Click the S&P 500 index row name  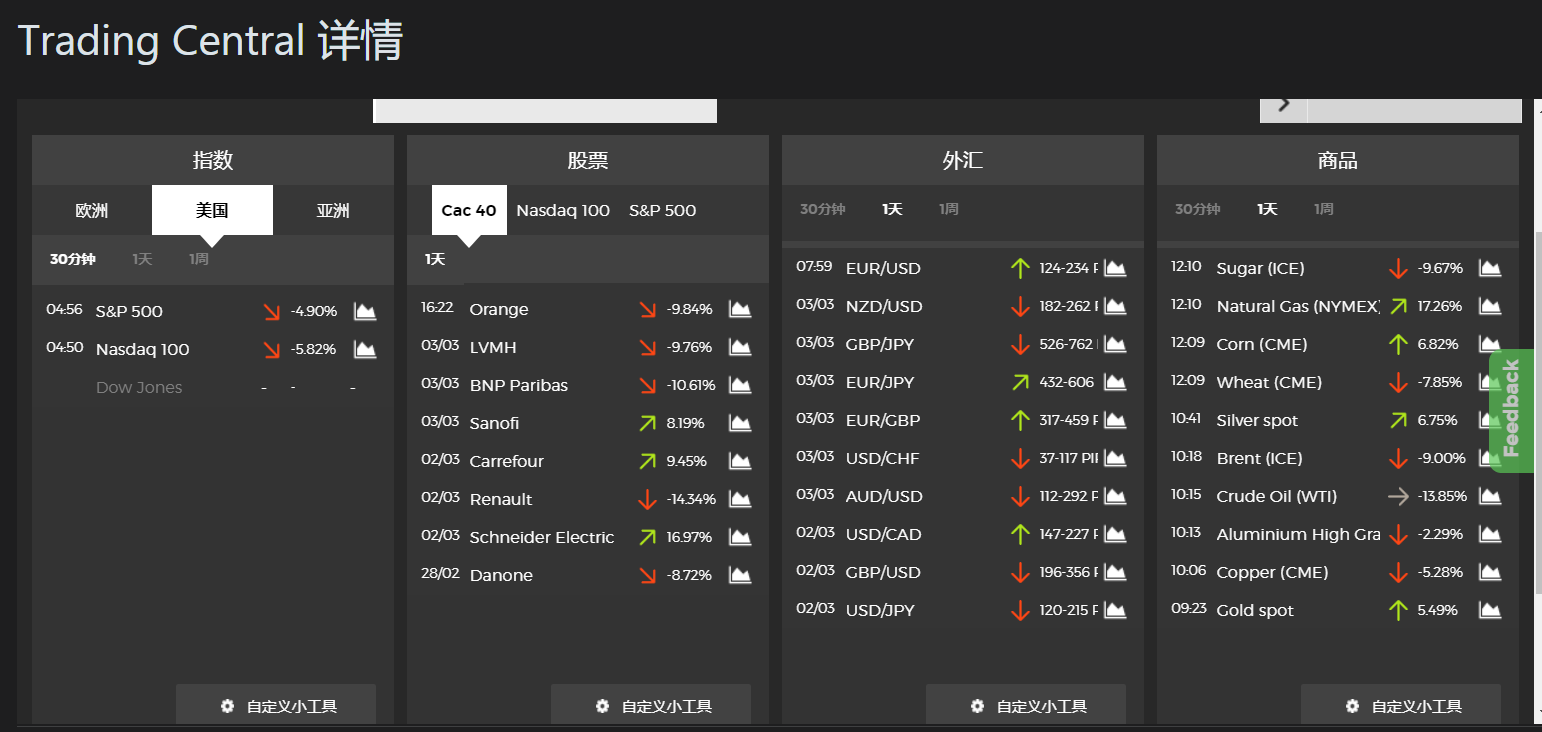[129, 311]
